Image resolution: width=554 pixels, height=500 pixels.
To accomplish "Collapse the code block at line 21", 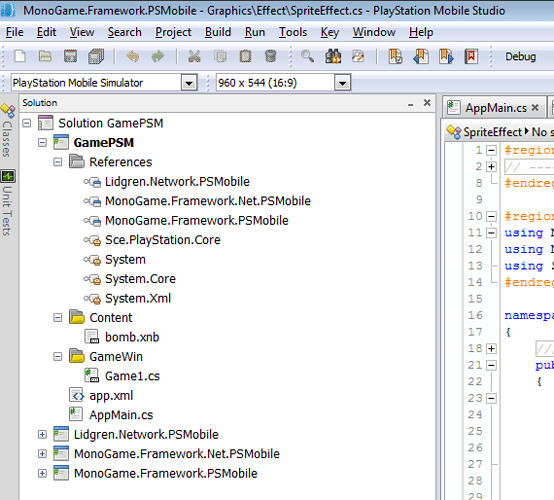I will click(x=491, y=365).
